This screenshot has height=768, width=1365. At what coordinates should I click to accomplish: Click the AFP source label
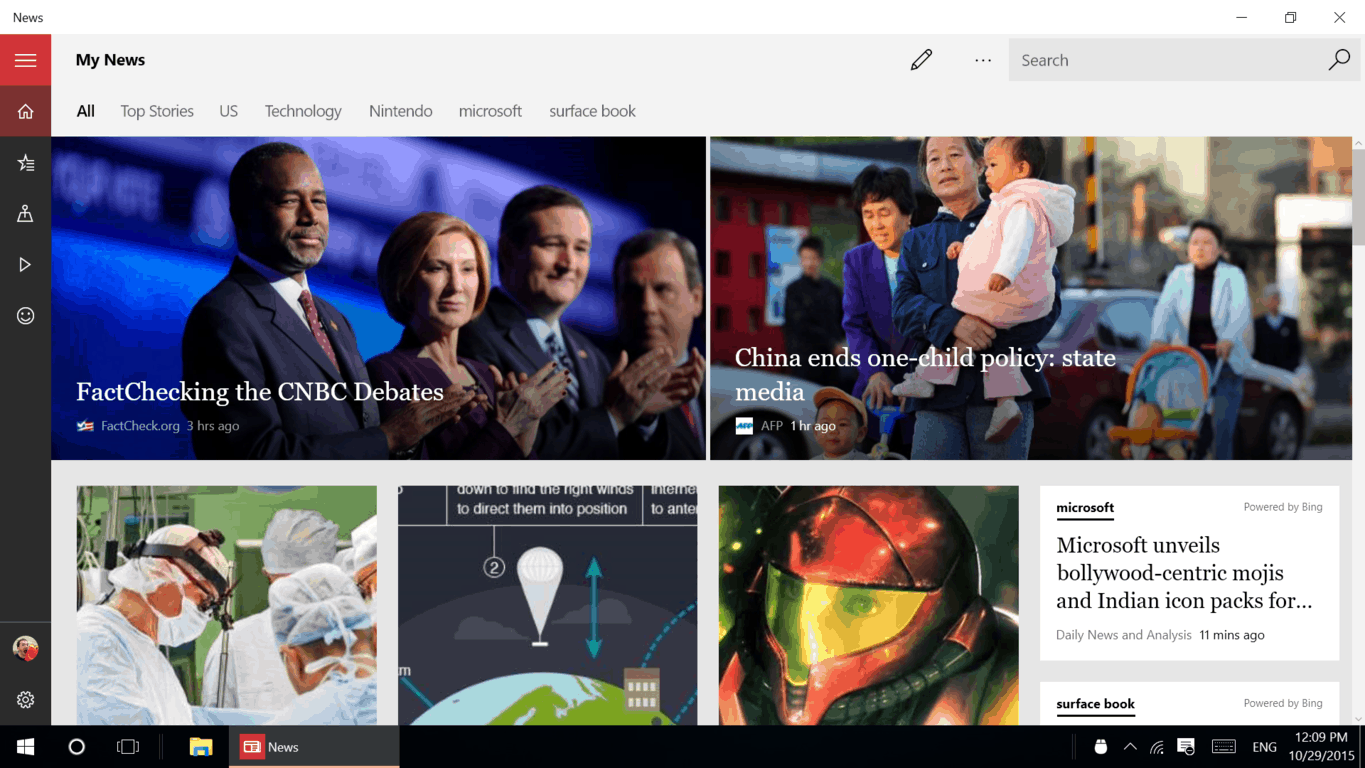[771, 426]
